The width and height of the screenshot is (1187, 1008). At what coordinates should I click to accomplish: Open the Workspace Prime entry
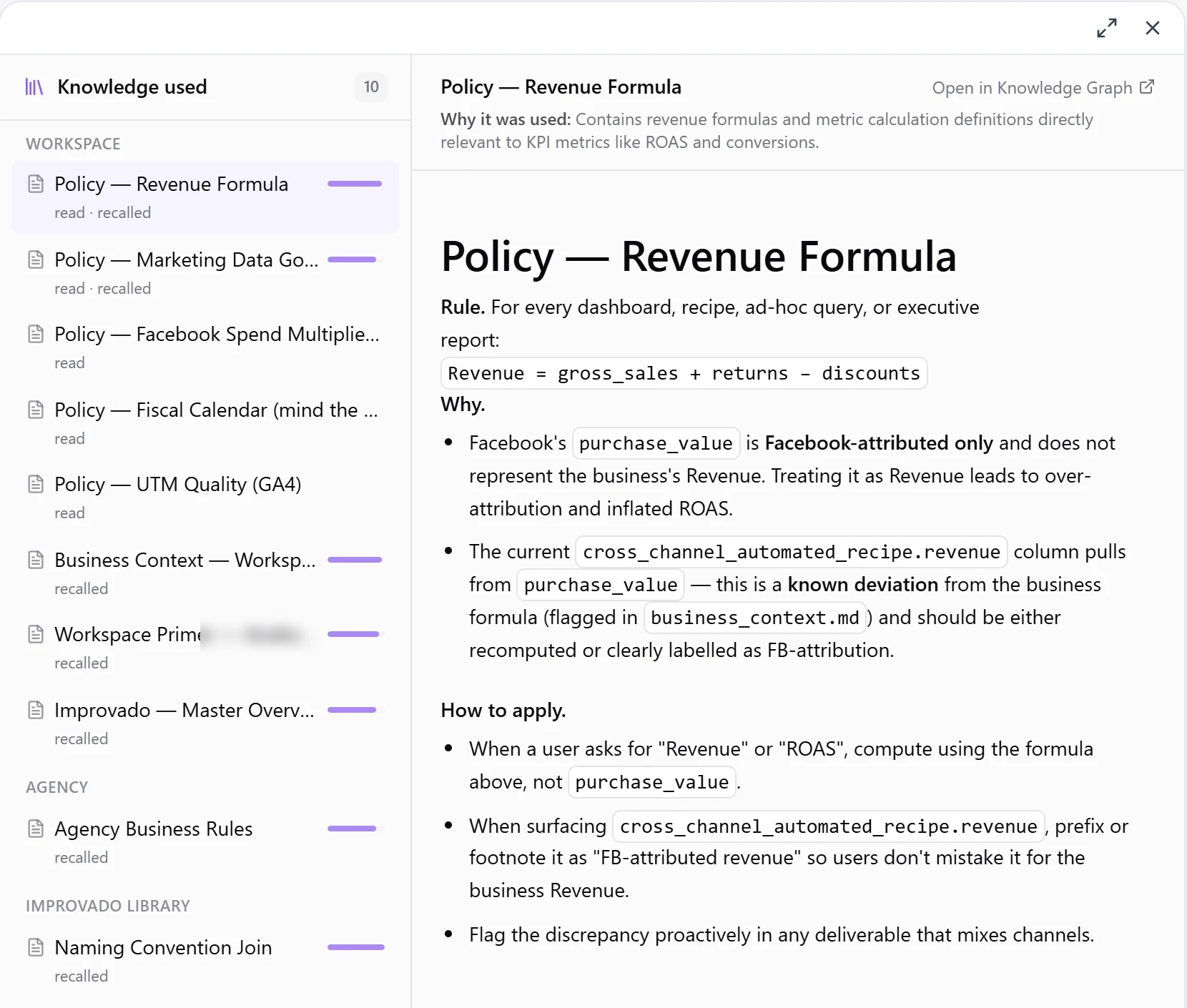(205, 648)
